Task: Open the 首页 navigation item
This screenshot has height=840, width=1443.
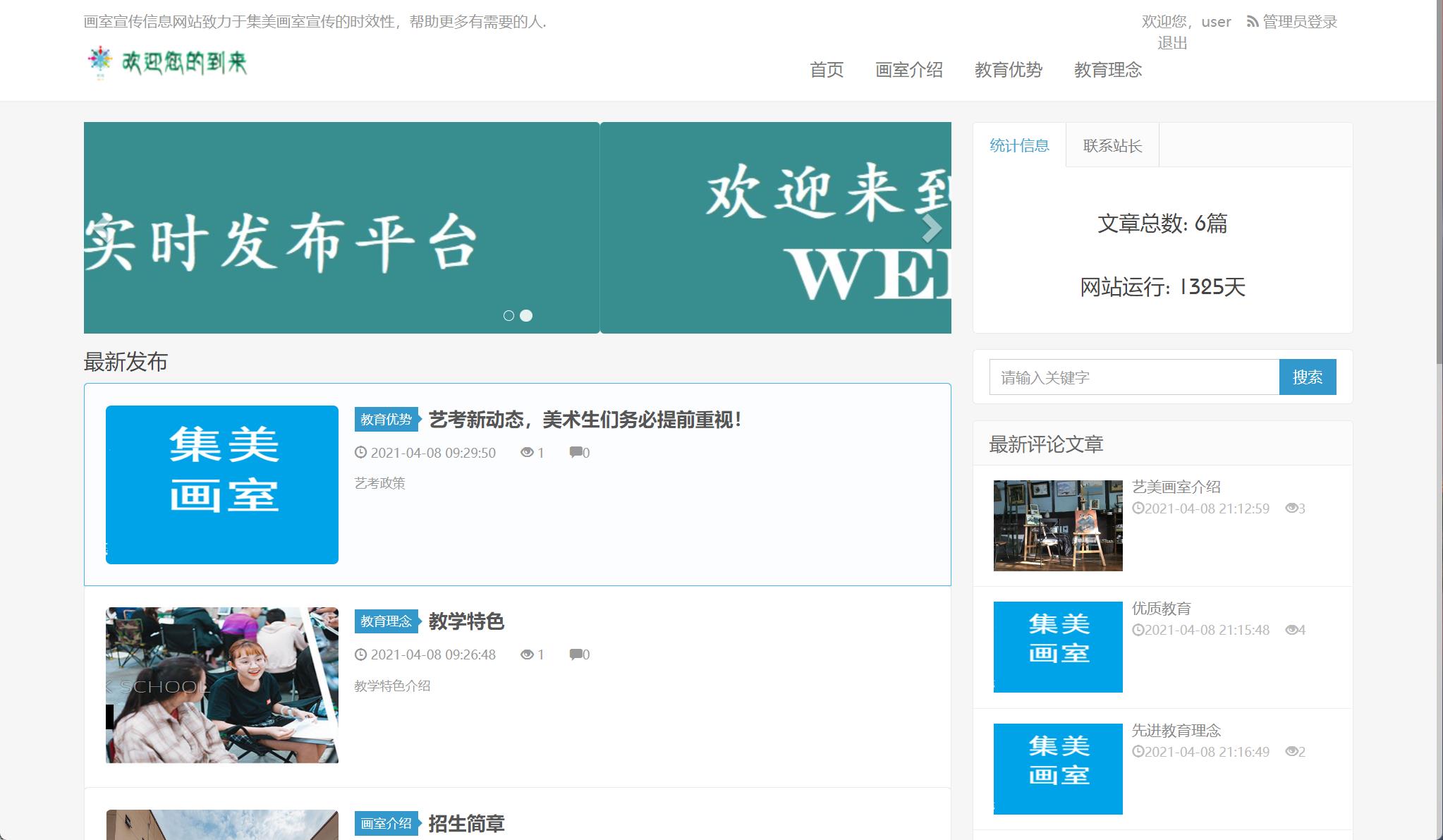Action: click(827, 70)
